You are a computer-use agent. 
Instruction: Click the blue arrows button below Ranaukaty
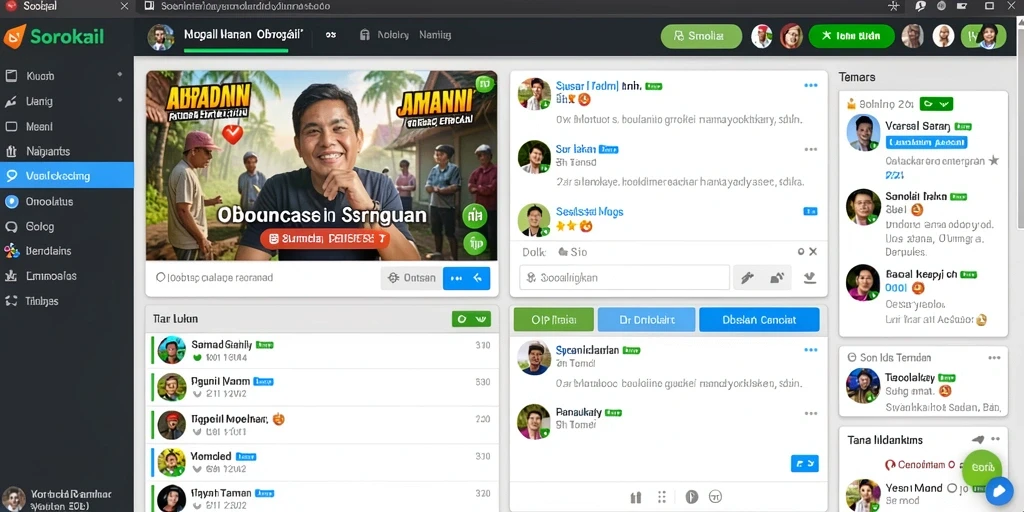[x=805, y=464]
